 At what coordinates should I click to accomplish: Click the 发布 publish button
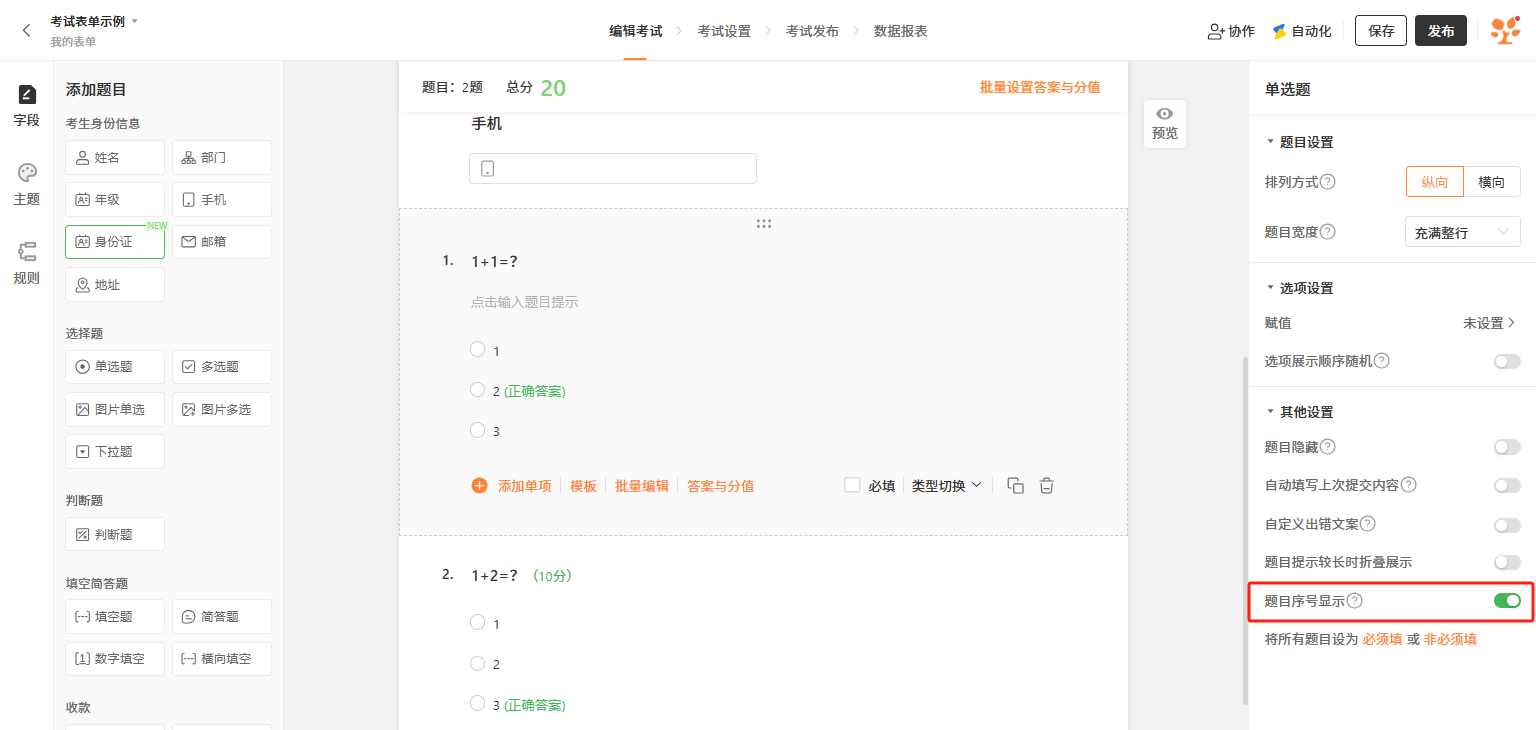pyautogui.click(x=1441, y=31)
